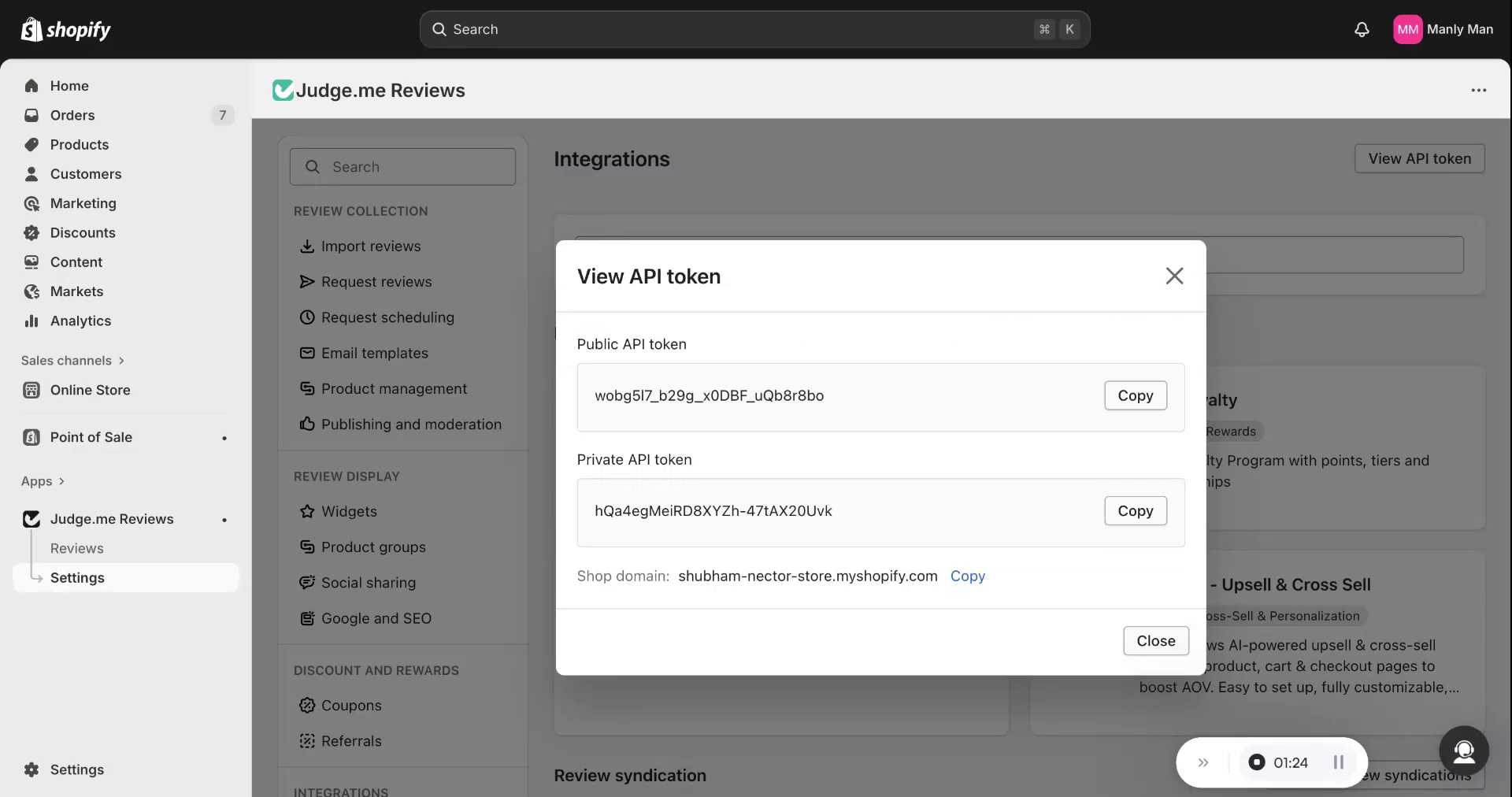Expand the Sales channels section

click(x=120, y=361)
